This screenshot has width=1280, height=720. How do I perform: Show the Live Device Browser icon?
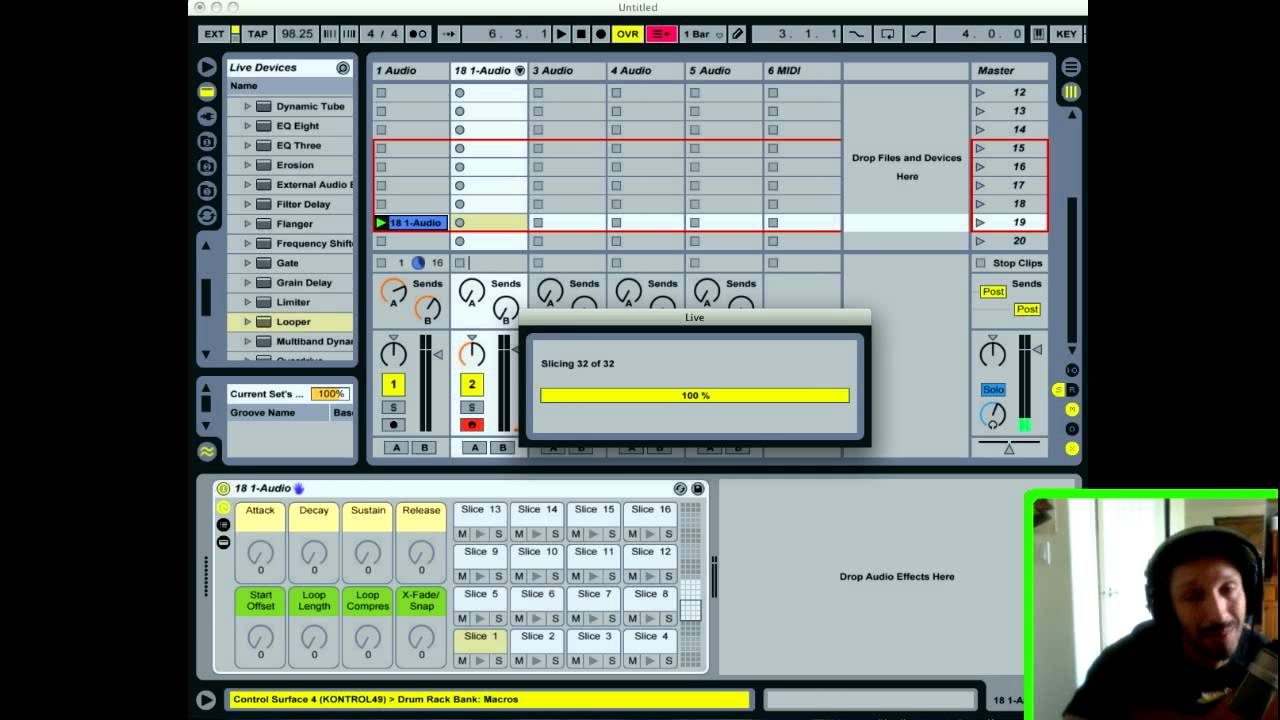(x=207, y=92)
